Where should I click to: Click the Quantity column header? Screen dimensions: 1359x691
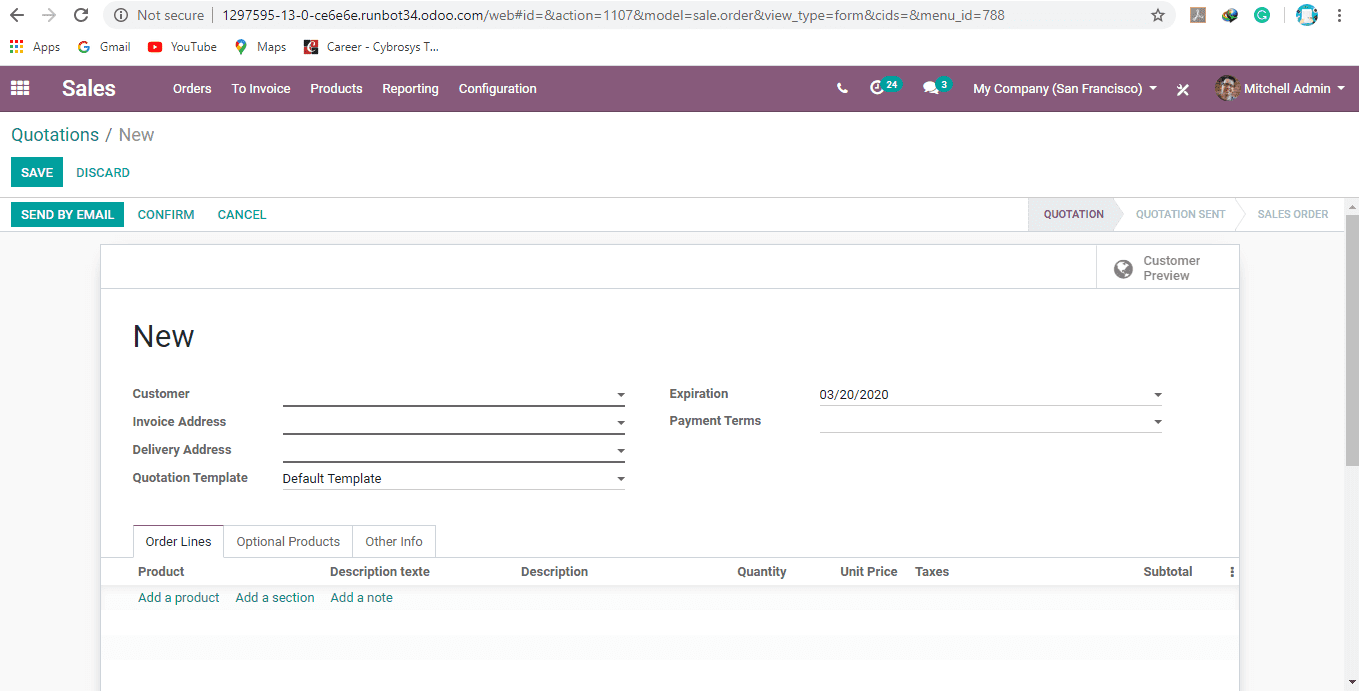(x=762, y=572)
